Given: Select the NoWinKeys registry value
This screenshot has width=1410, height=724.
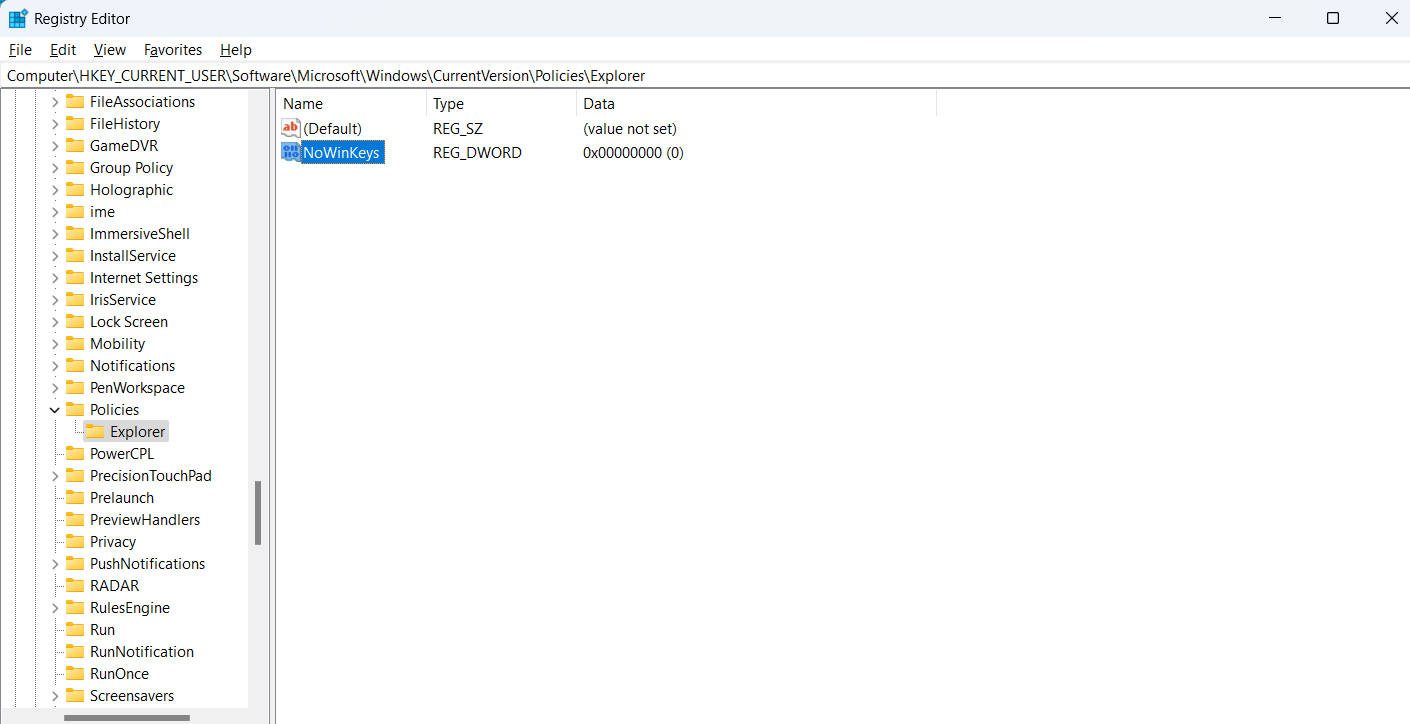Looking at the screenshot, I should (x=340, y=152).
